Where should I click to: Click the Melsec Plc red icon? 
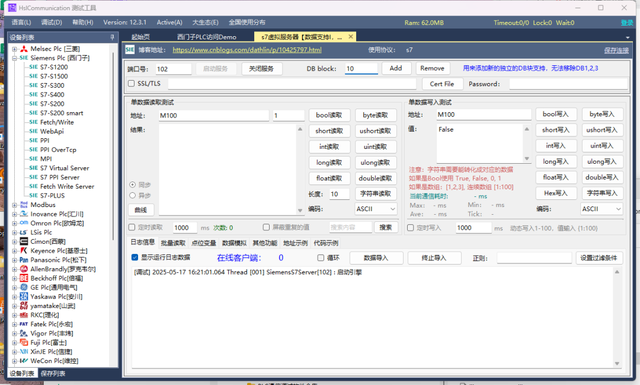click(24, 49)
